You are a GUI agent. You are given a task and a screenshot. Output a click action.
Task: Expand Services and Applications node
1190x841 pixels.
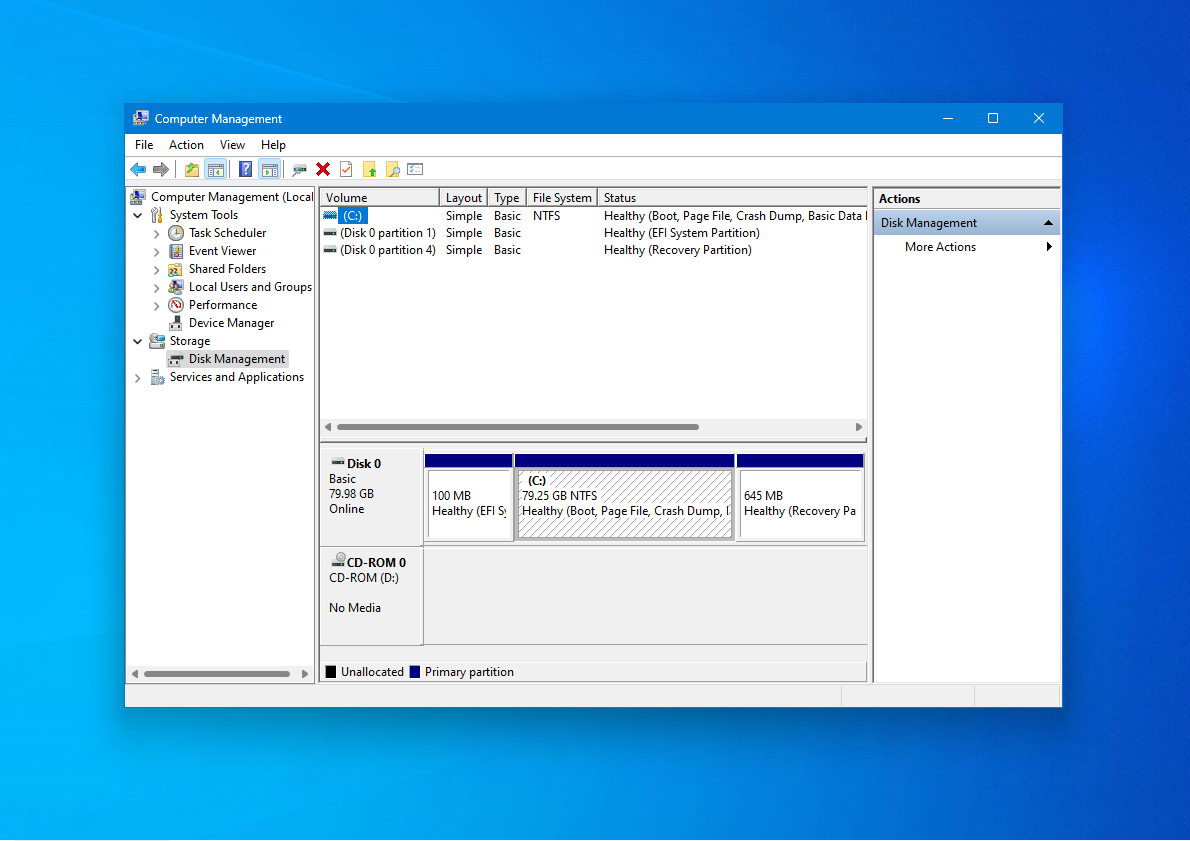point(138,378)
